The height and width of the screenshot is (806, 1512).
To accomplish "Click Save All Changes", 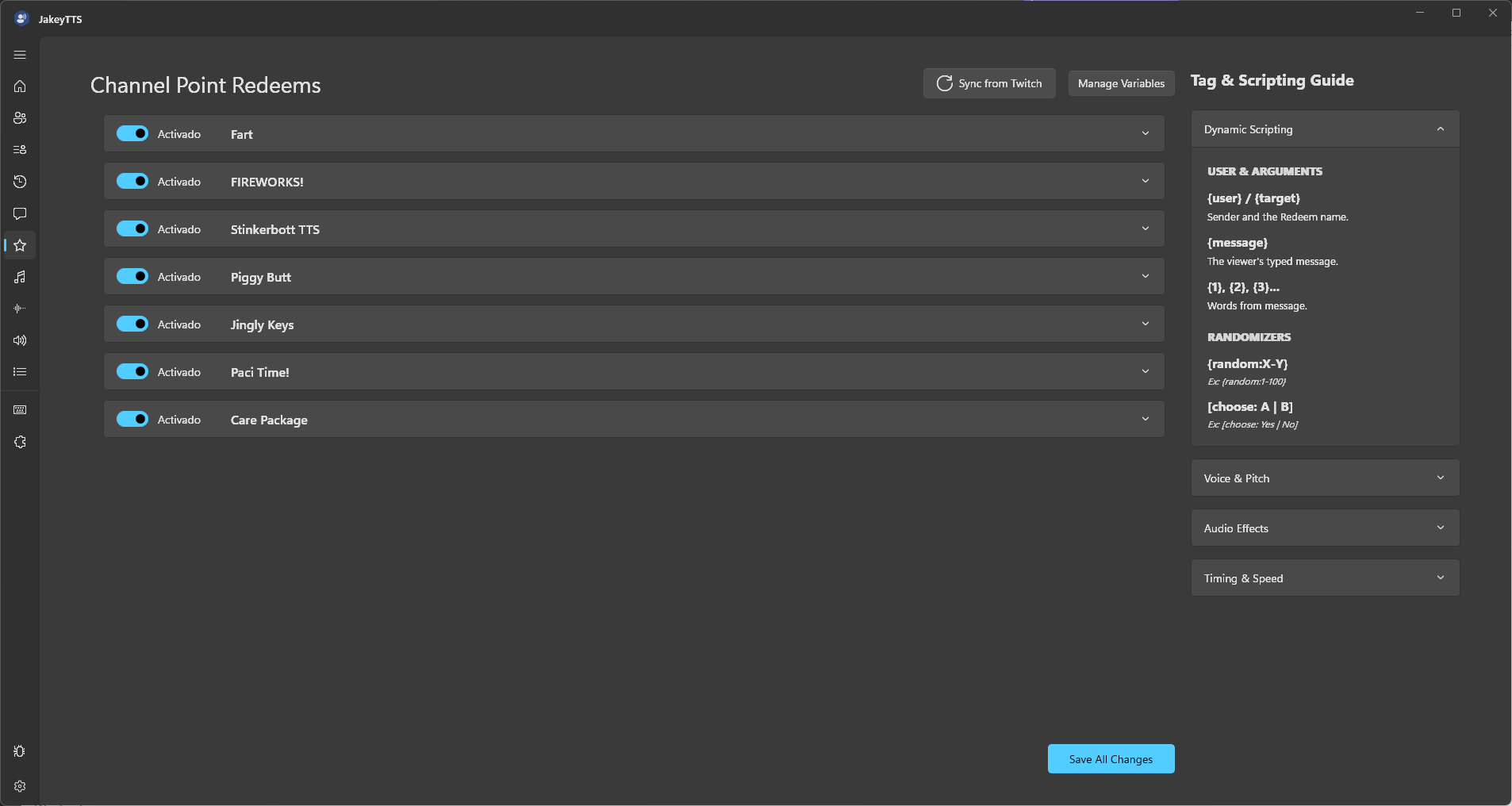I will point(1111,759).
